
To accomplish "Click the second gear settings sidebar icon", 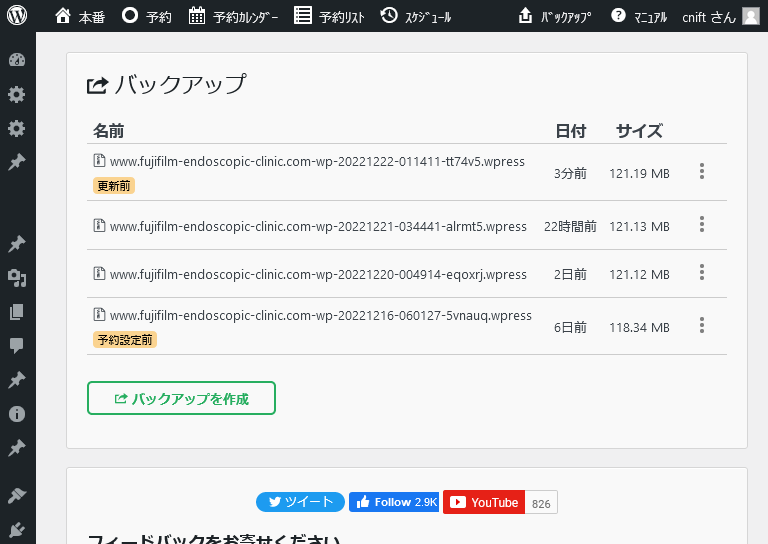I will click(x=17, y=128).
